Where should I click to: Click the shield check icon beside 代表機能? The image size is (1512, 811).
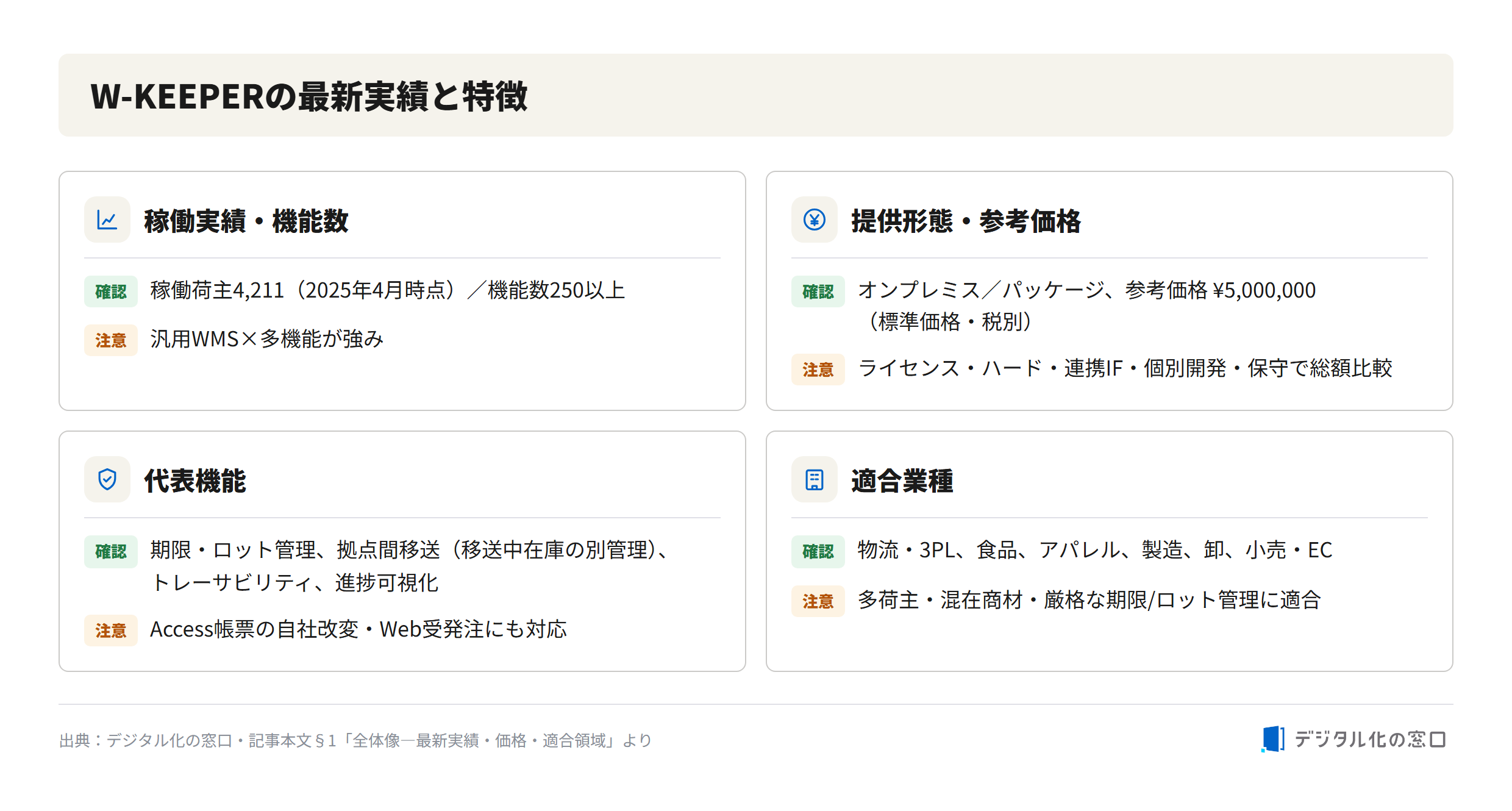pyautogui.click(x=107, y=479)
